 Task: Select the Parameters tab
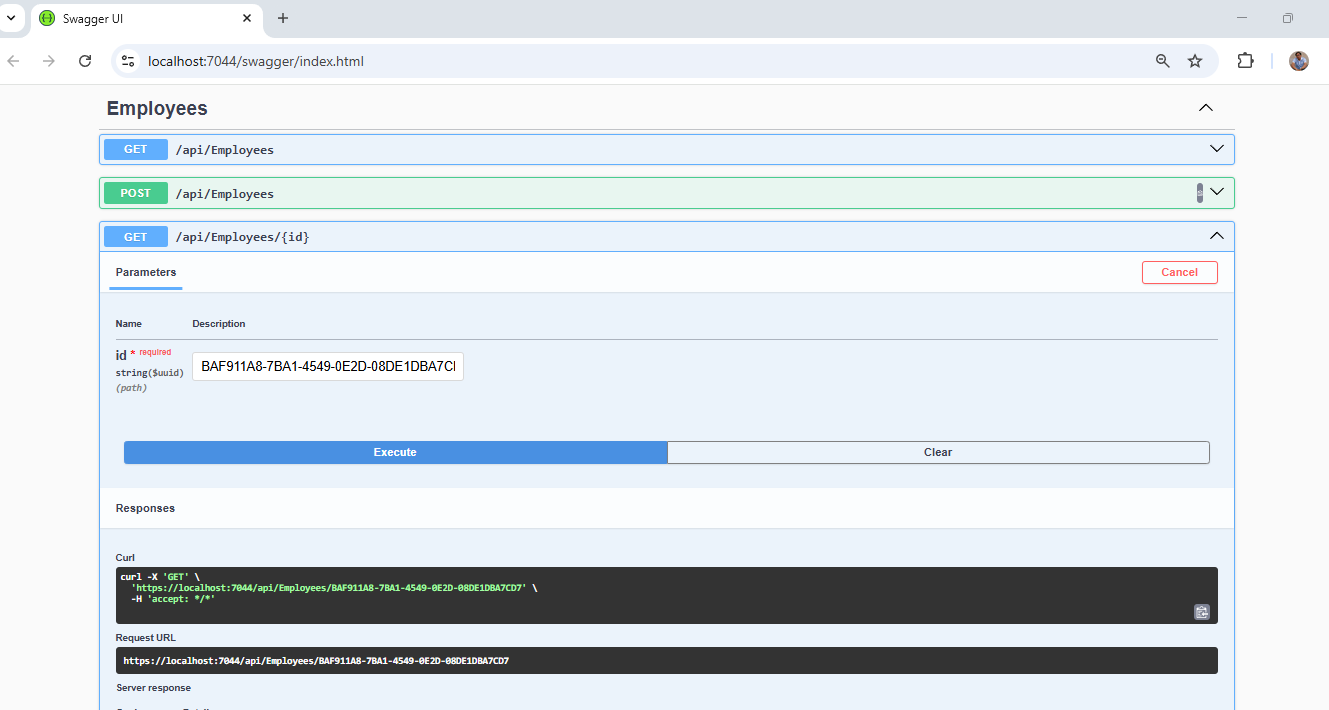146,272
